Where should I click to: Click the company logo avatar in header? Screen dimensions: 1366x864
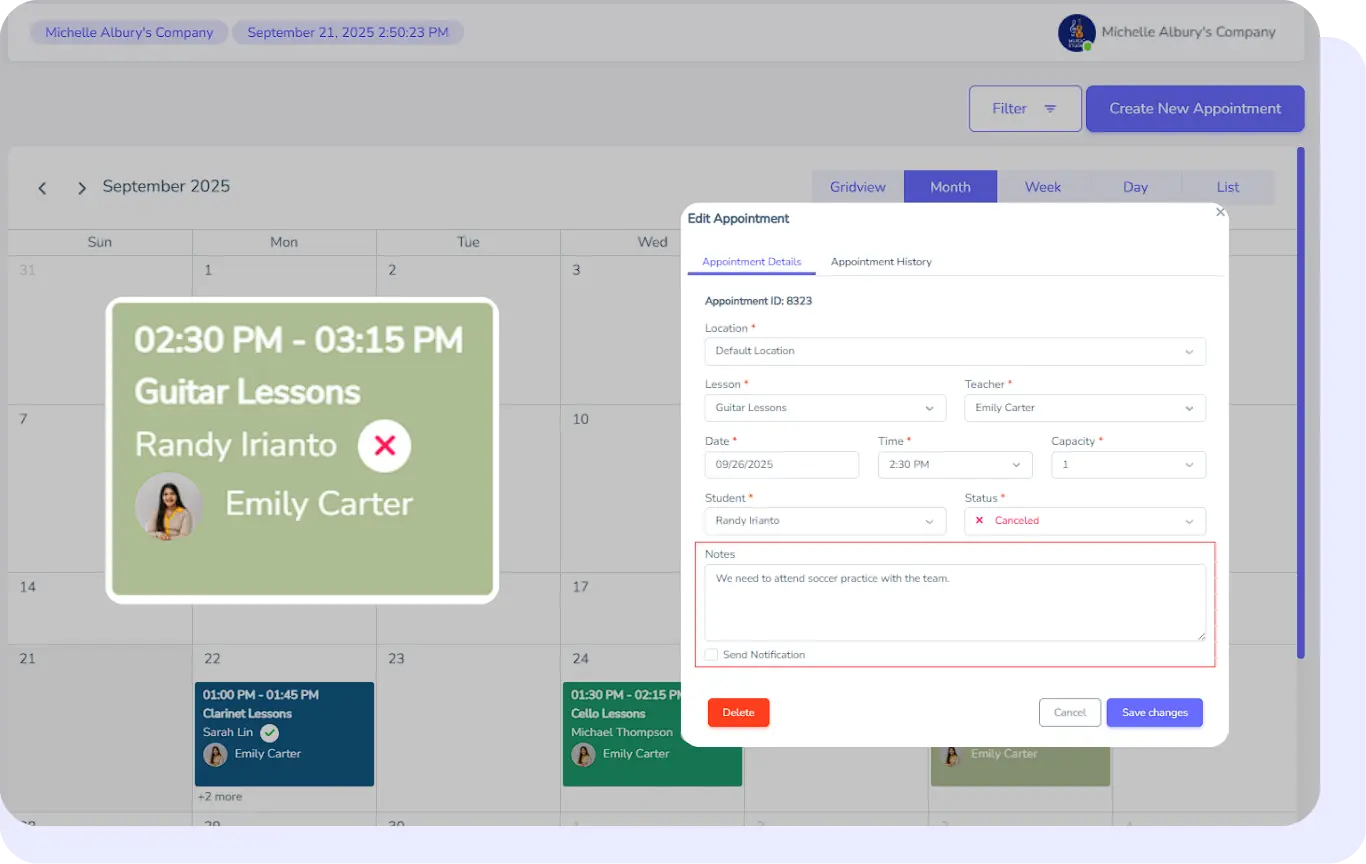pyautogui.click(x=1076, y=33)
